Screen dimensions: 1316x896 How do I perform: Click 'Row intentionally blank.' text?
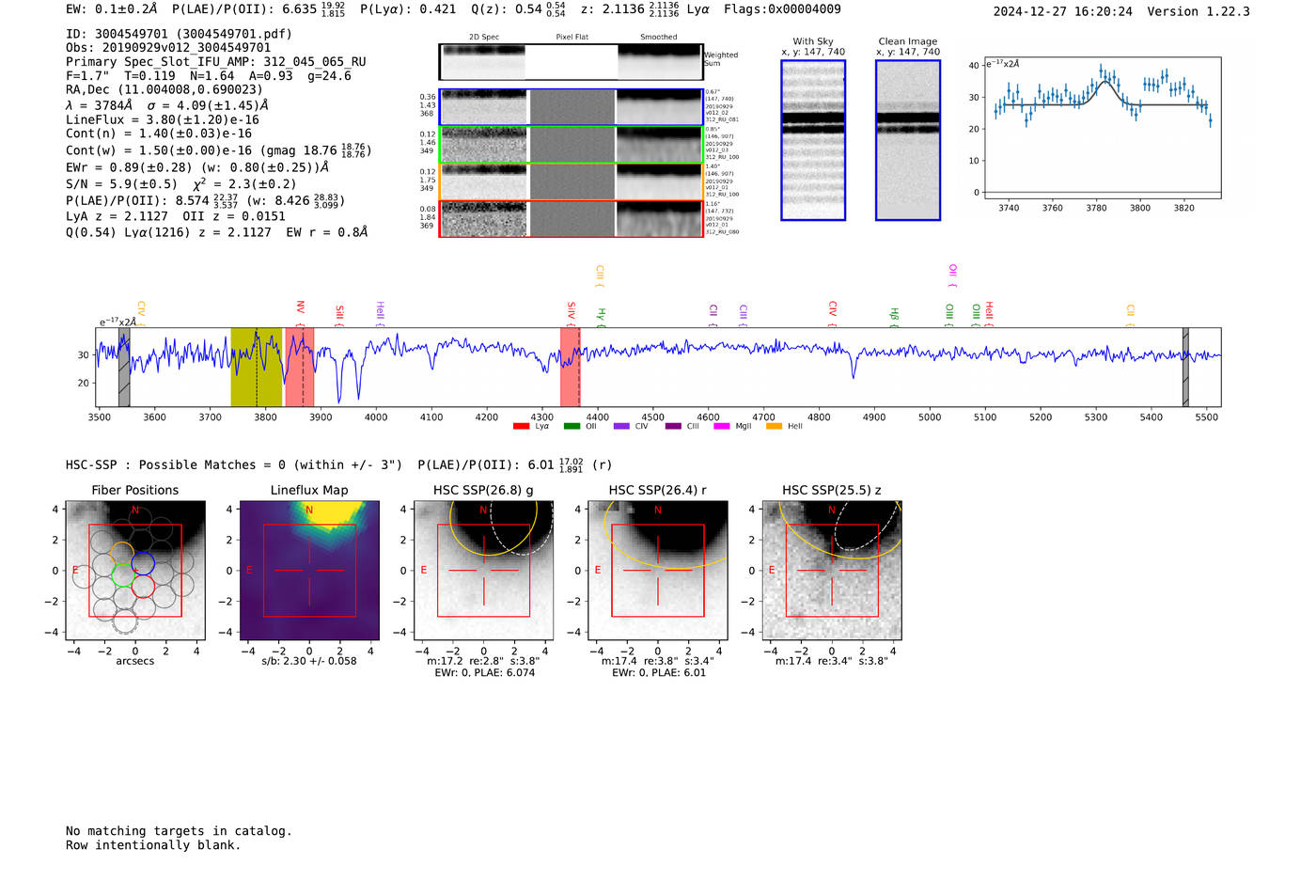click(153, 845)
